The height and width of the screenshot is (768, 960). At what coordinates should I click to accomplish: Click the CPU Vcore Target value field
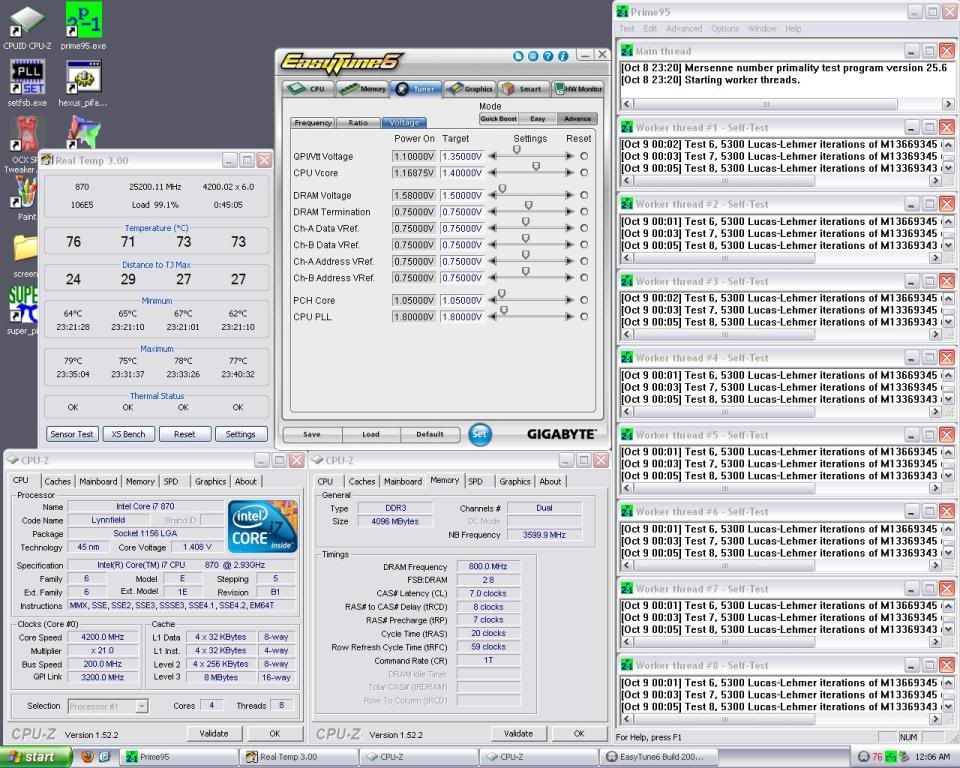point(462,173)
